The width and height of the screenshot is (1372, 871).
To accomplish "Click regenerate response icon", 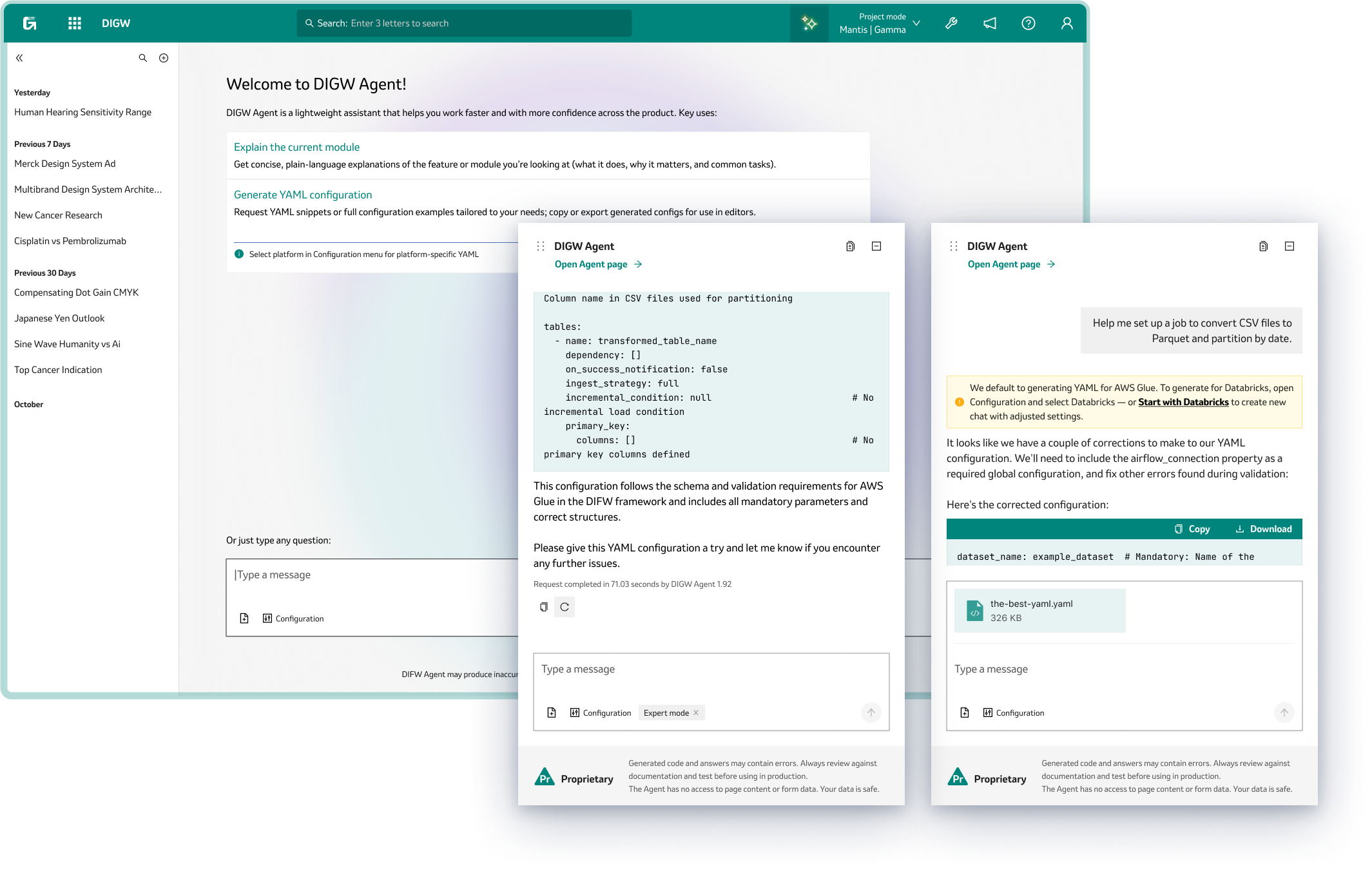I will click(565, 607).
